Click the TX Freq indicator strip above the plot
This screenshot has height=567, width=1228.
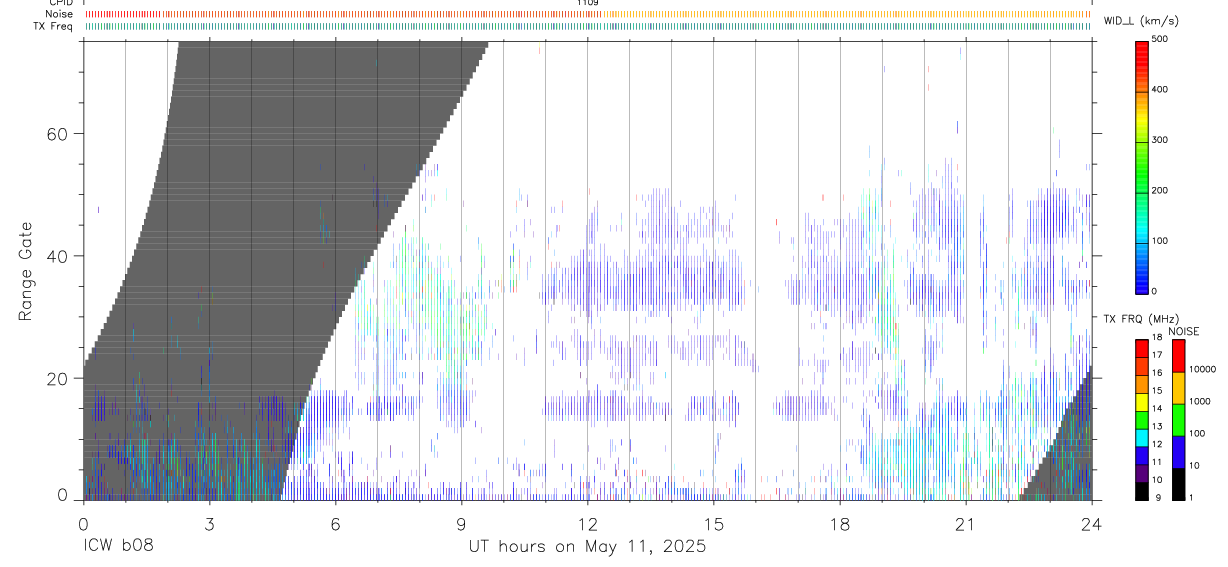(587, 26)
